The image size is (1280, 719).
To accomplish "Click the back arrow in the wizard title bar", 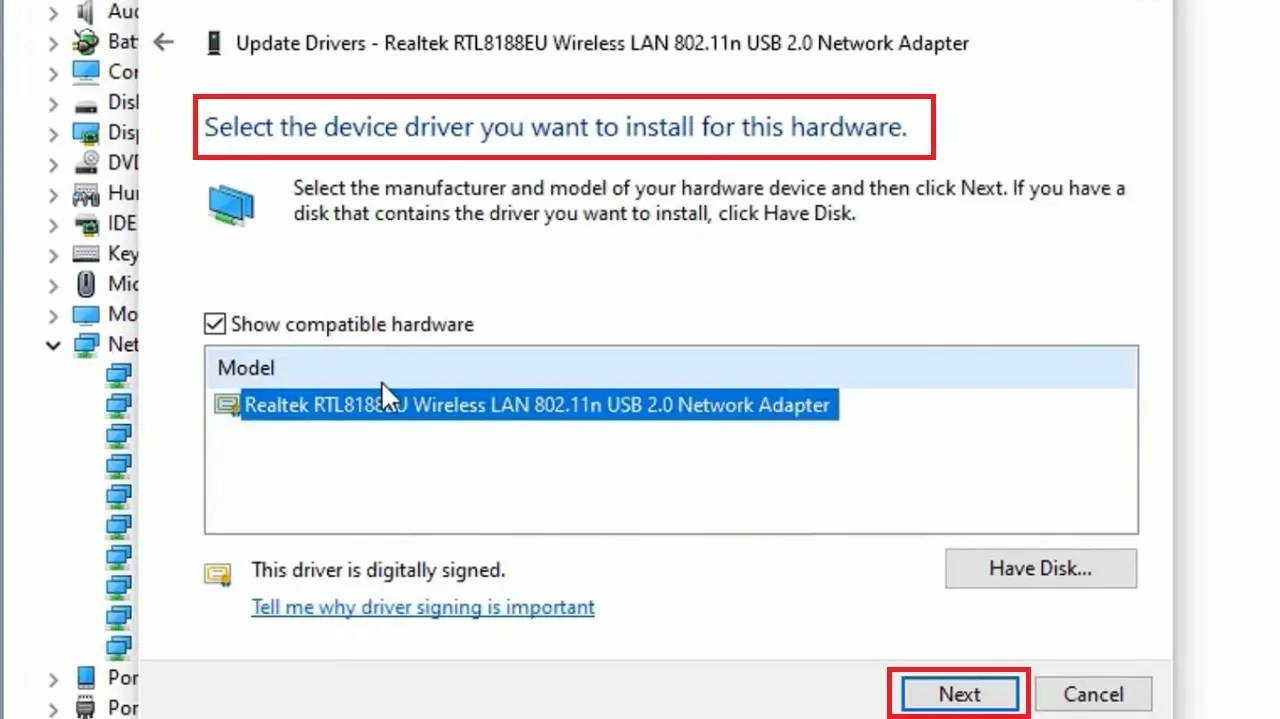I will pyautogui.click(x=163, y=42).
